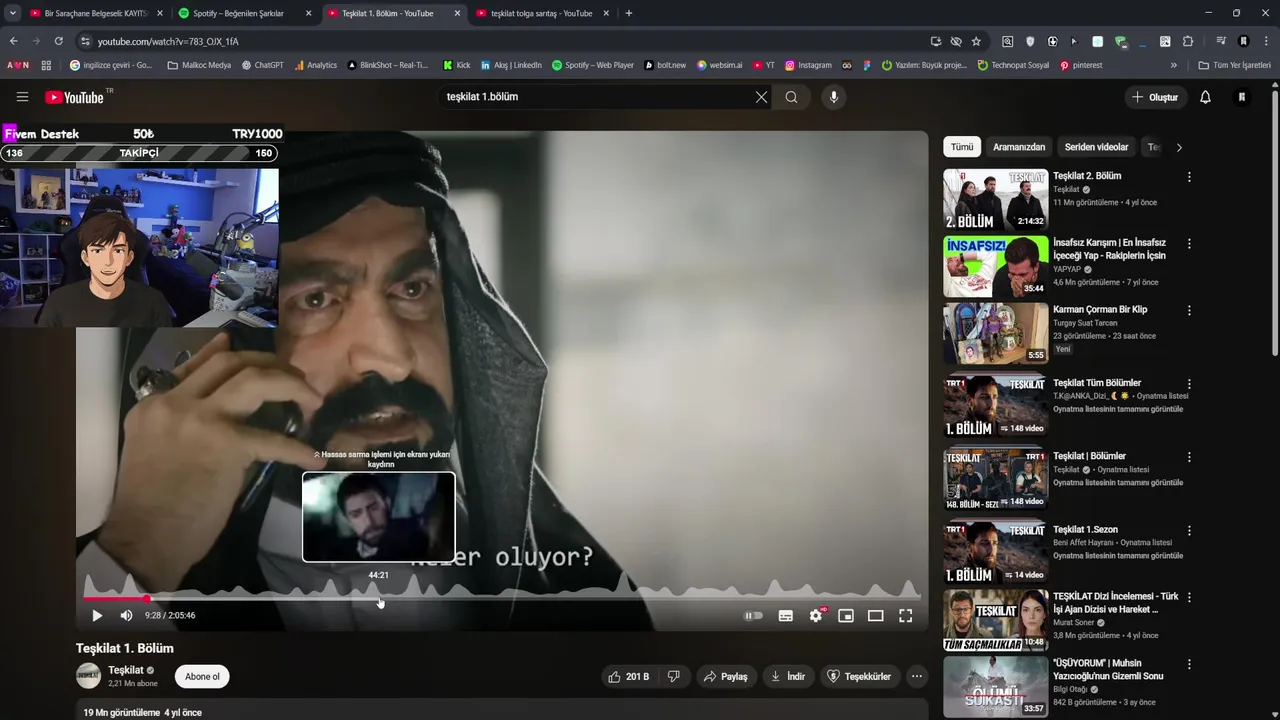Open the Tüm Yer İşaretleri folder
Screen dimensions: 1280x720
[1235, 65]
